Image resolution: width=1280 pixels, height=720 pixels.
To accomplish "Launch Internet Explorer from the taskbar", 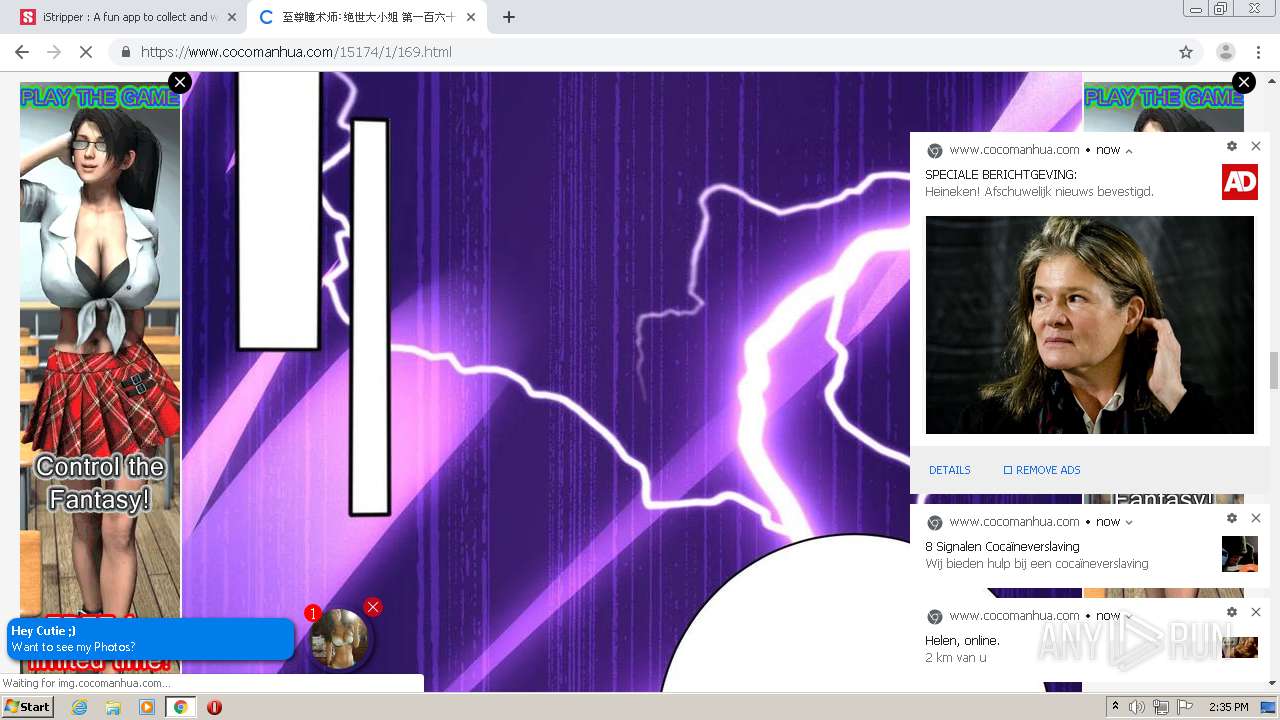I will click(80, 707).
